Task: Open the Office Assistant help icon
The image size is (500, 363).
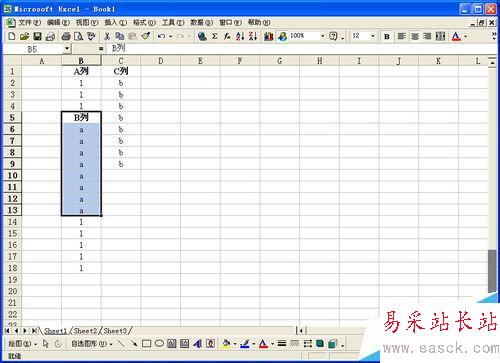Action: (333, 36)
